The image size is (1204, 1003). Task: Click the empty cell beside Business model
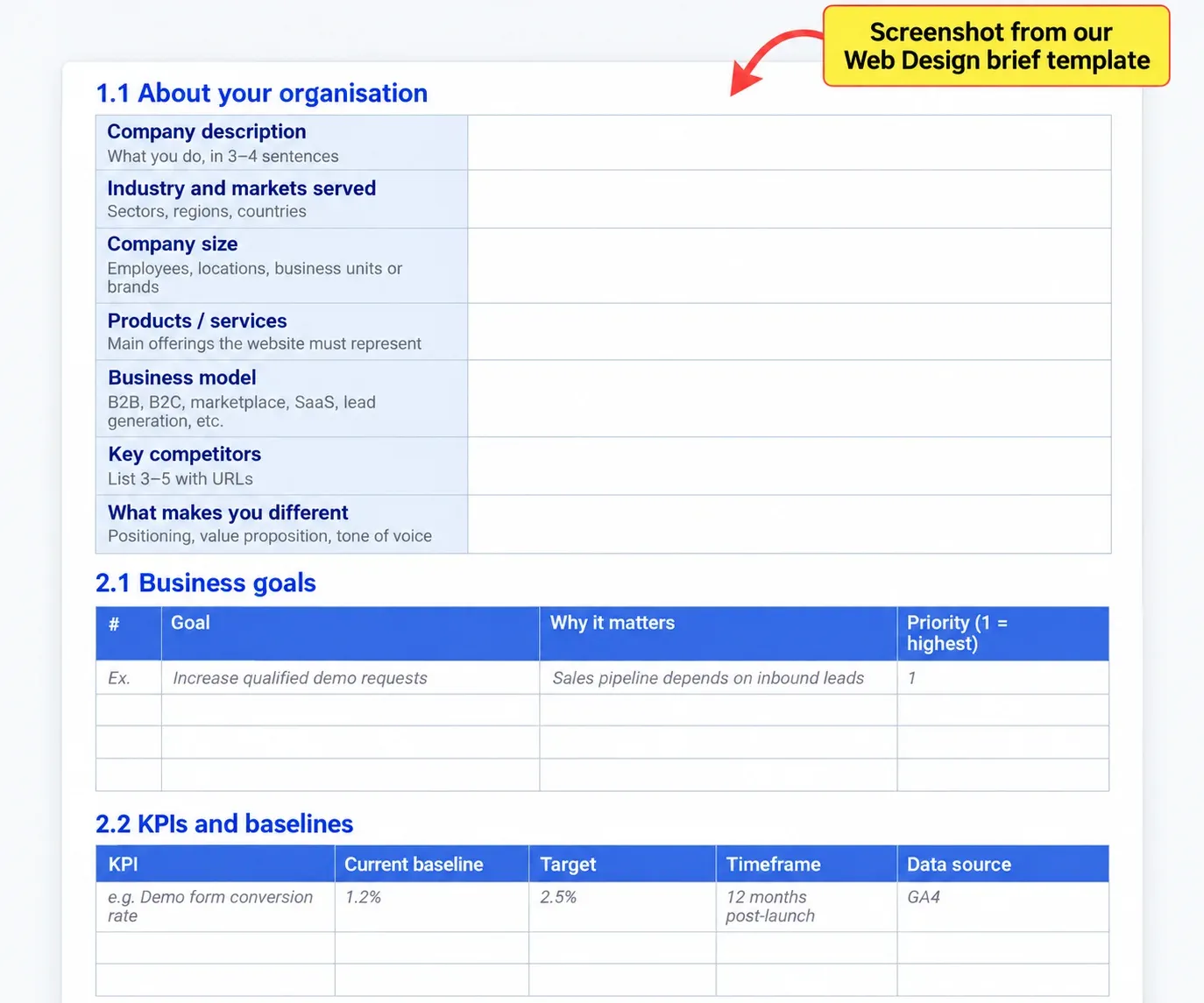tap(789, 399)
